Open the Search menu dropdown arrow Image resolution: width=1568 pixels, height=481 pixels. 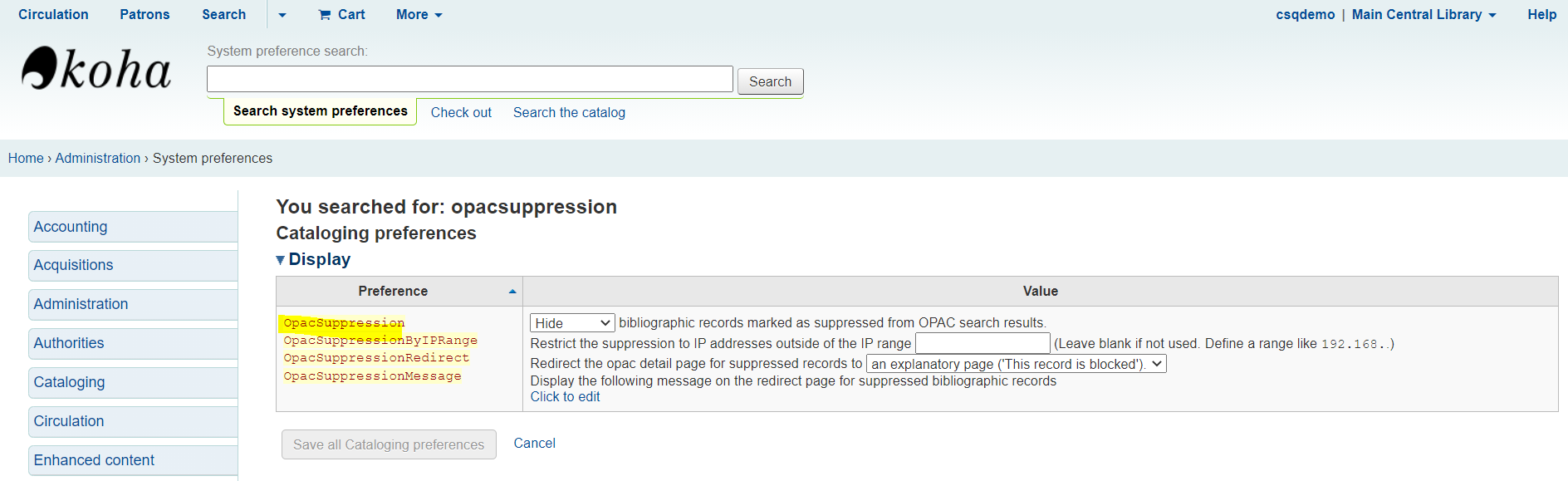(282, 15)
